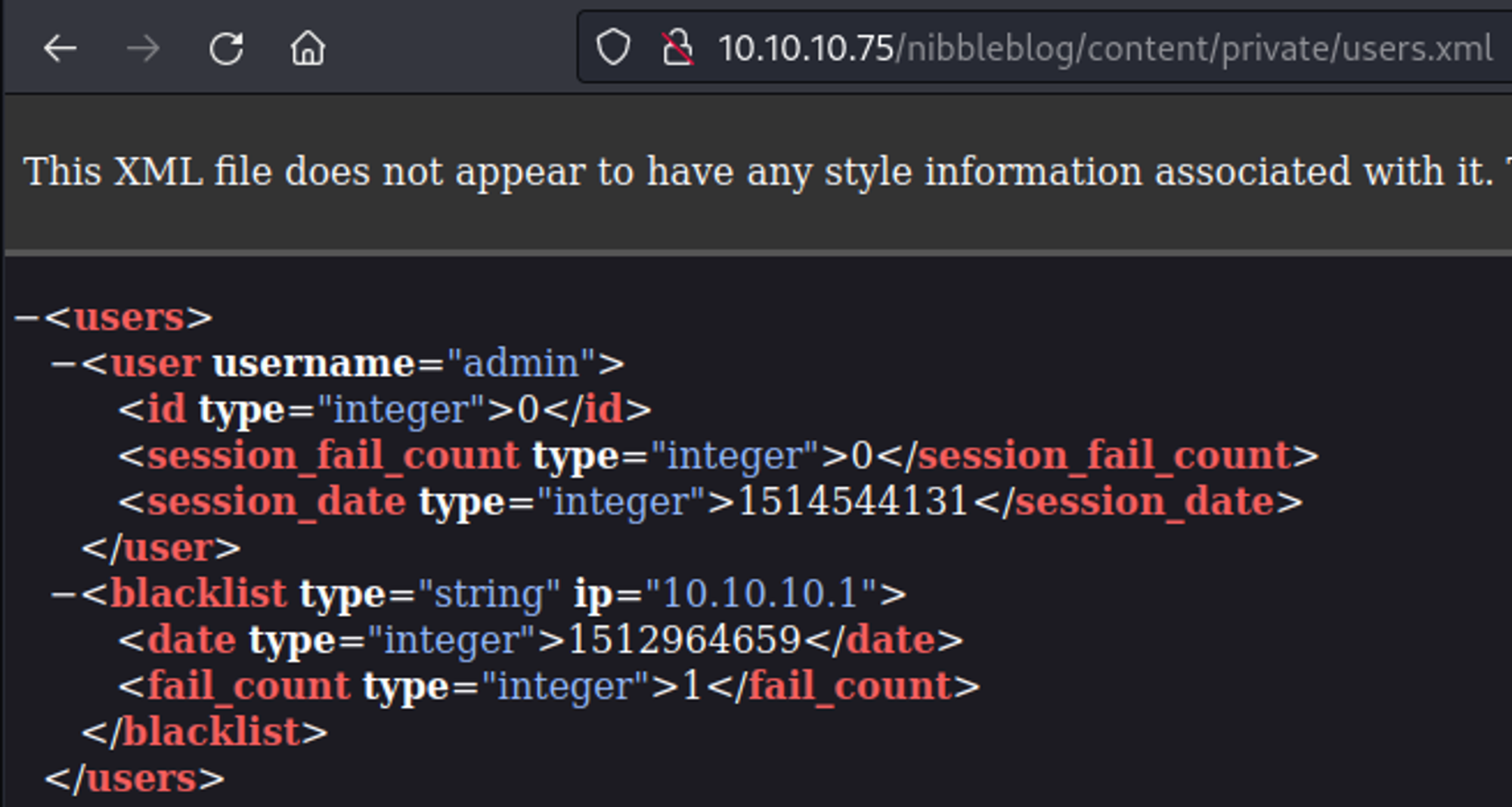
Task: Click the browser Back arrow
Action: pyautogui.click(x=60, y=49)
